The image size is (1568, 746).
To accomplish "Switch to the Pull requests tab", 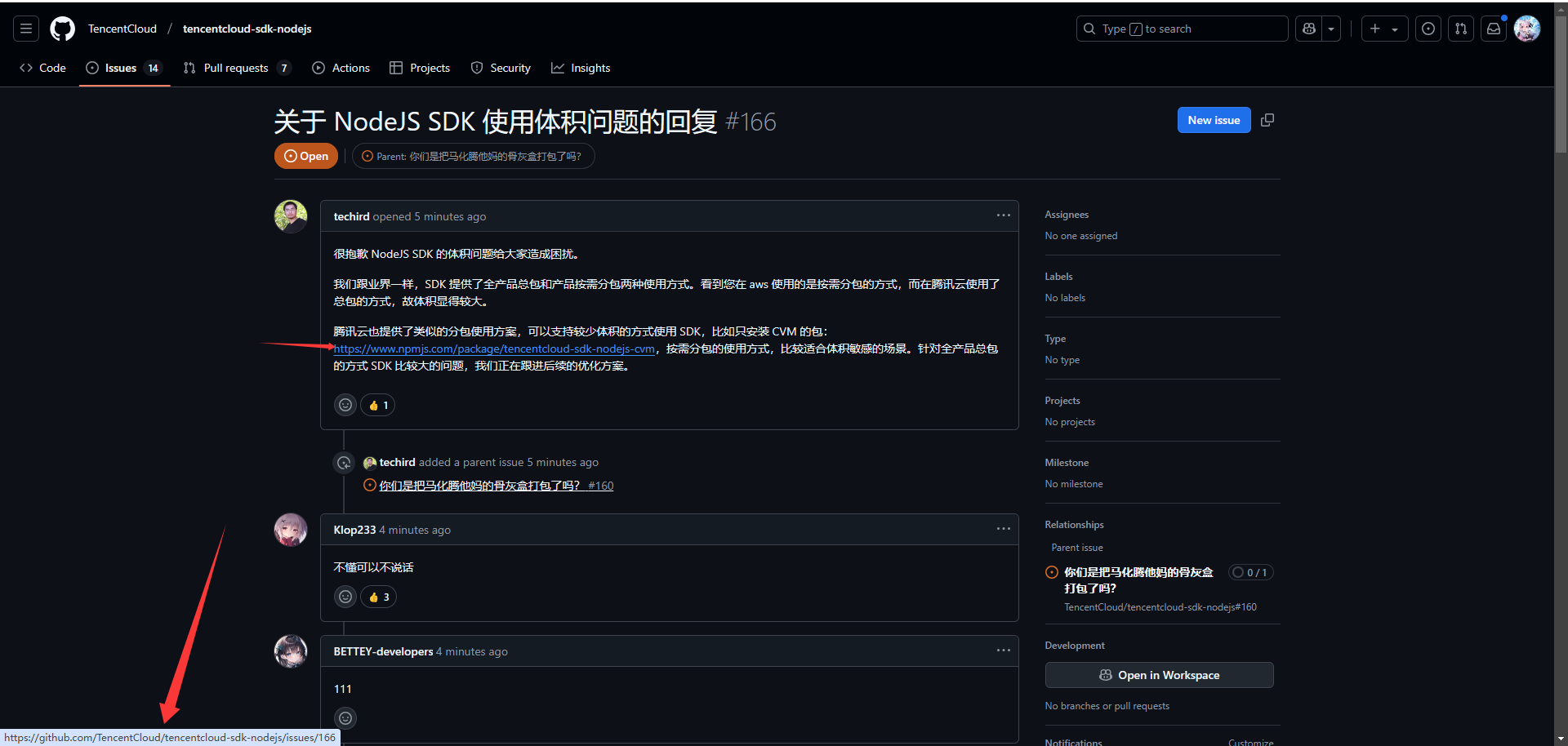I will point(236,68).
